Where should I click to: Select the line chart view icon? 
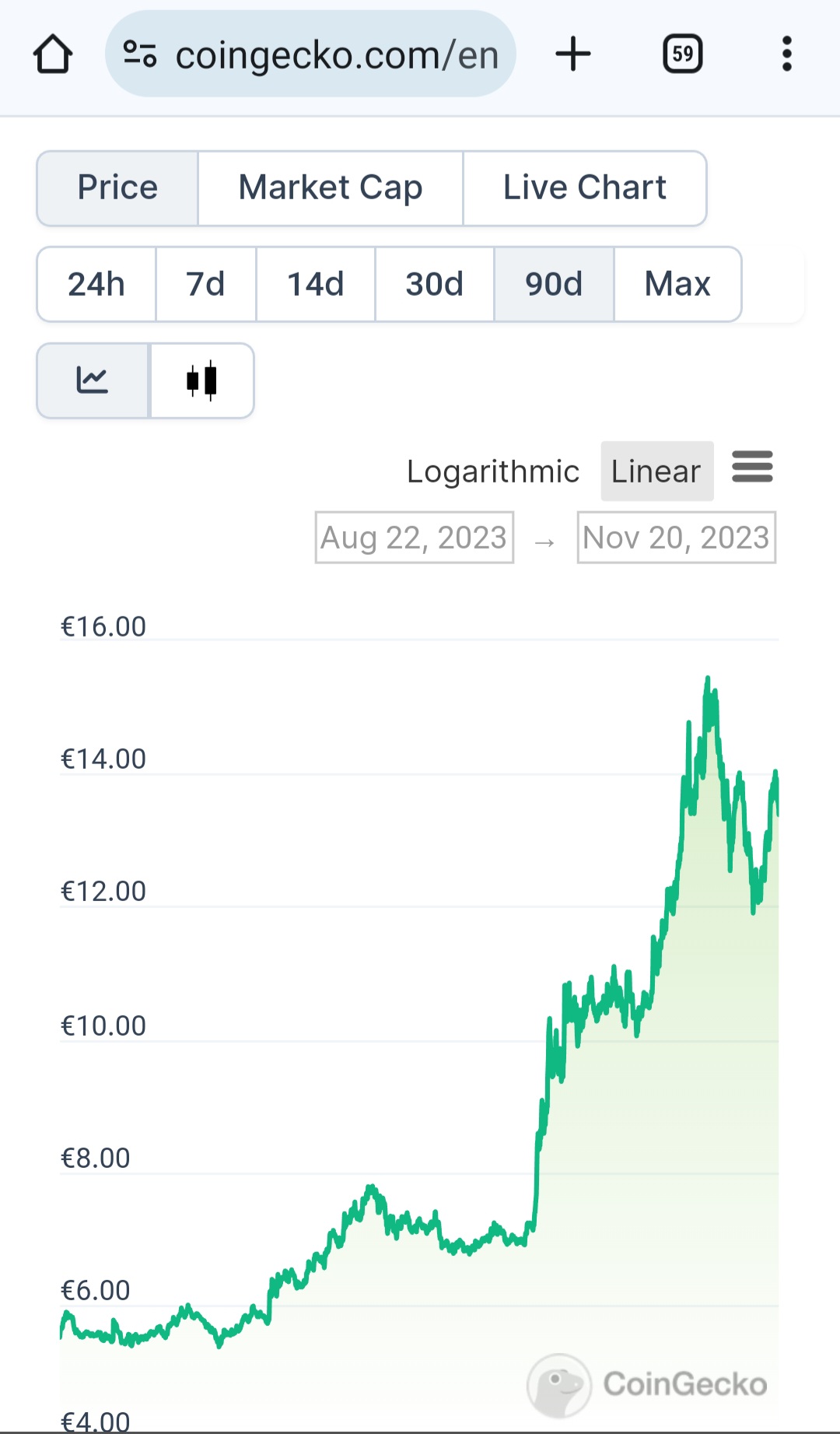tap(93, 380)
